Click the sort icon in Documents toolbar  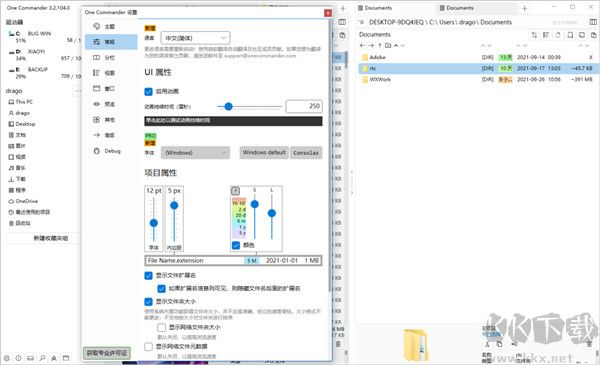534,35
